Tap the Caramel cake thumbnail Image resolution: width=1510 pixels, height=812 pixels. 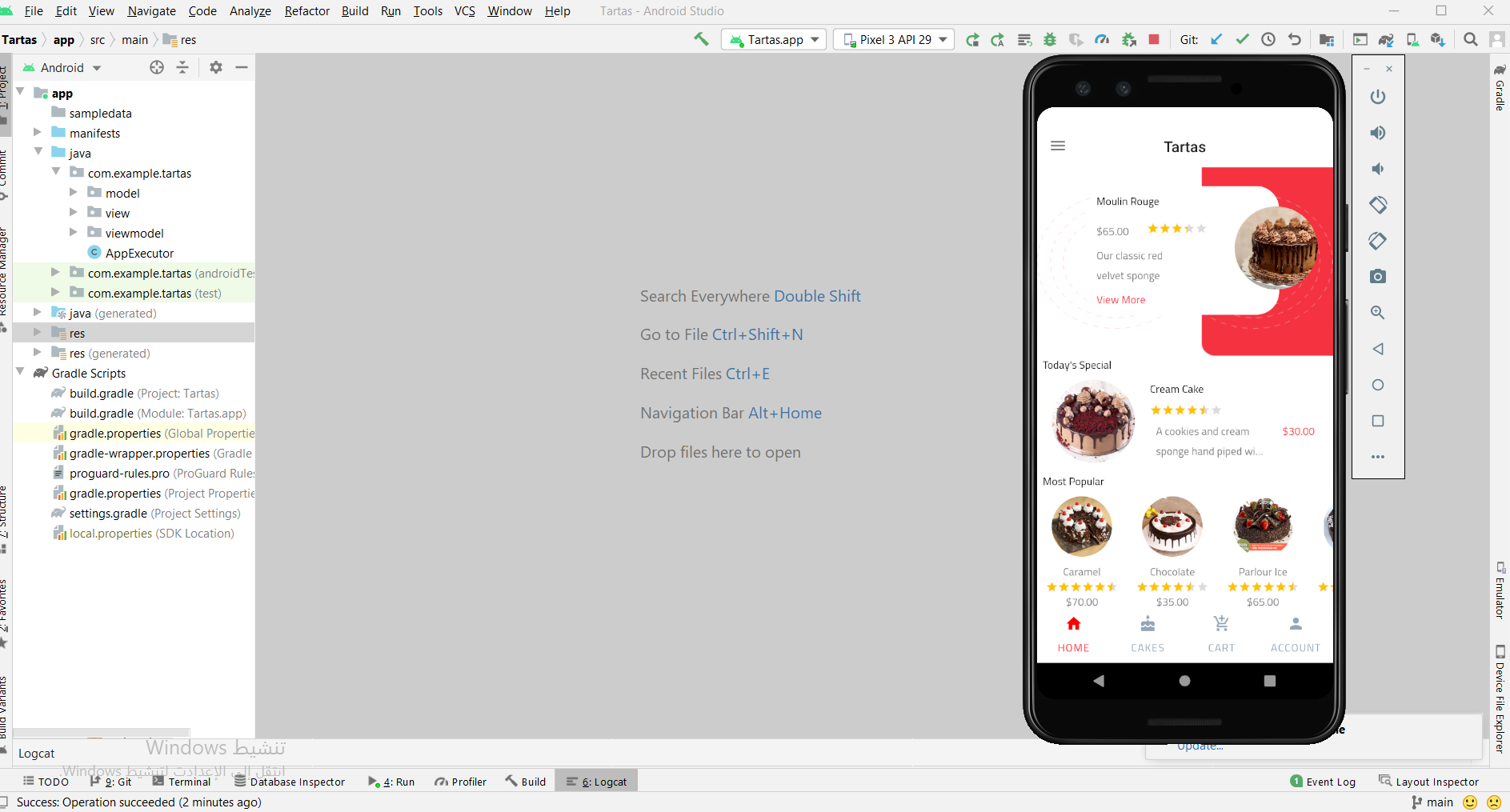[x=1082, y=526]
